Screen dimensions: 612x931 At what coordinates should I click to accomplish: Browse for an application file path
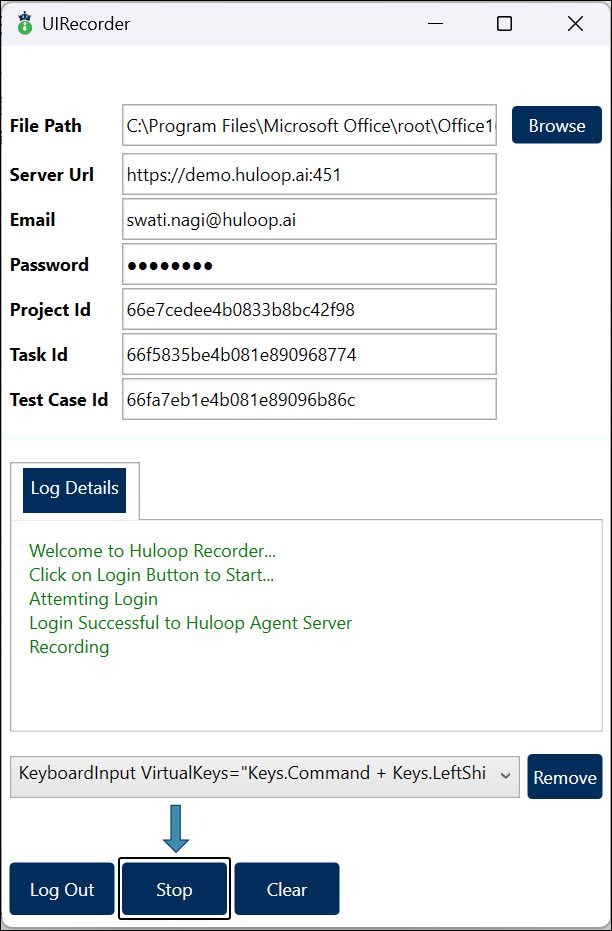(557, 125)
